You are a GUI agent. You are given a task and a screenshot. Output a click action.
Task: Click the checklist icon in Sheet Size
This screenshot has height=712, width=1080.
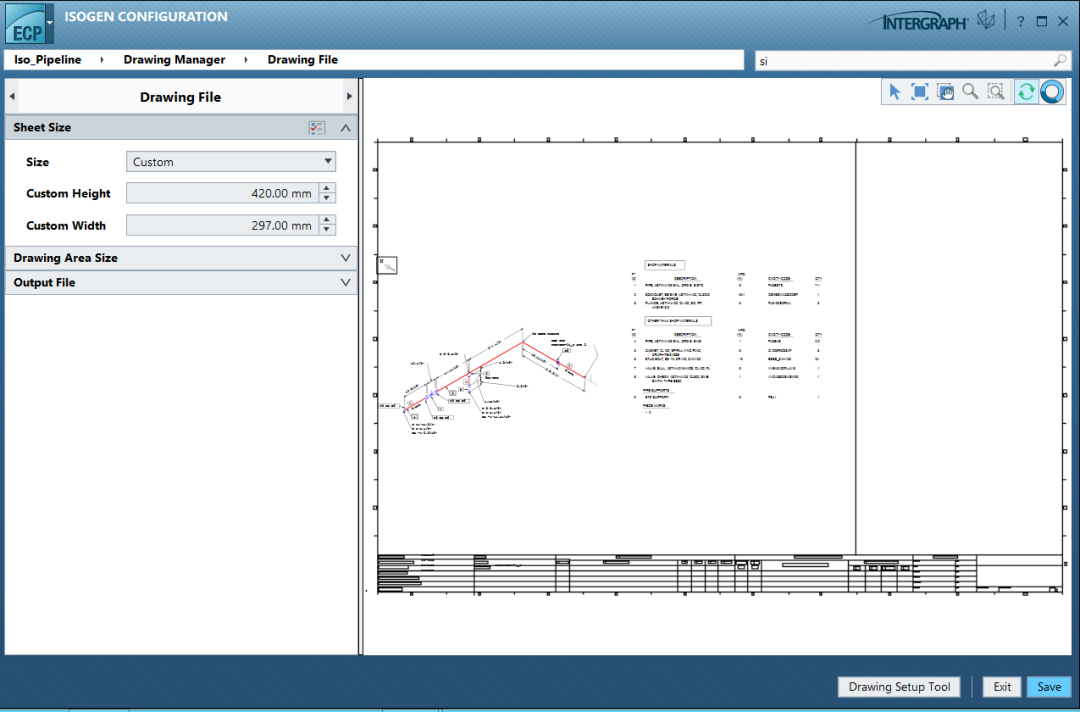pyautogui.click(x=316, y=127)
